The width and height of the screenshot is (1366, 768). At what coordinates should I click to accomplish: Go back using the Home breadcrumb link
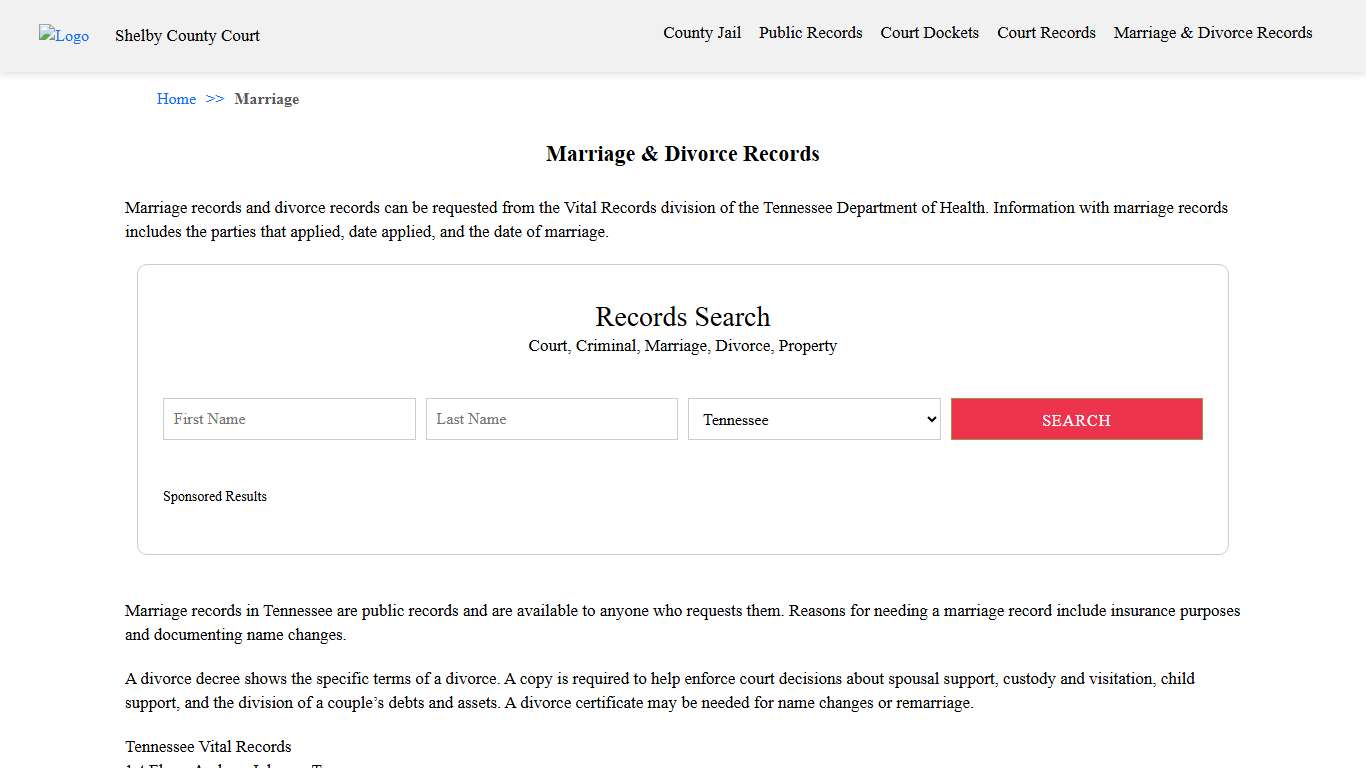[176, 98]
